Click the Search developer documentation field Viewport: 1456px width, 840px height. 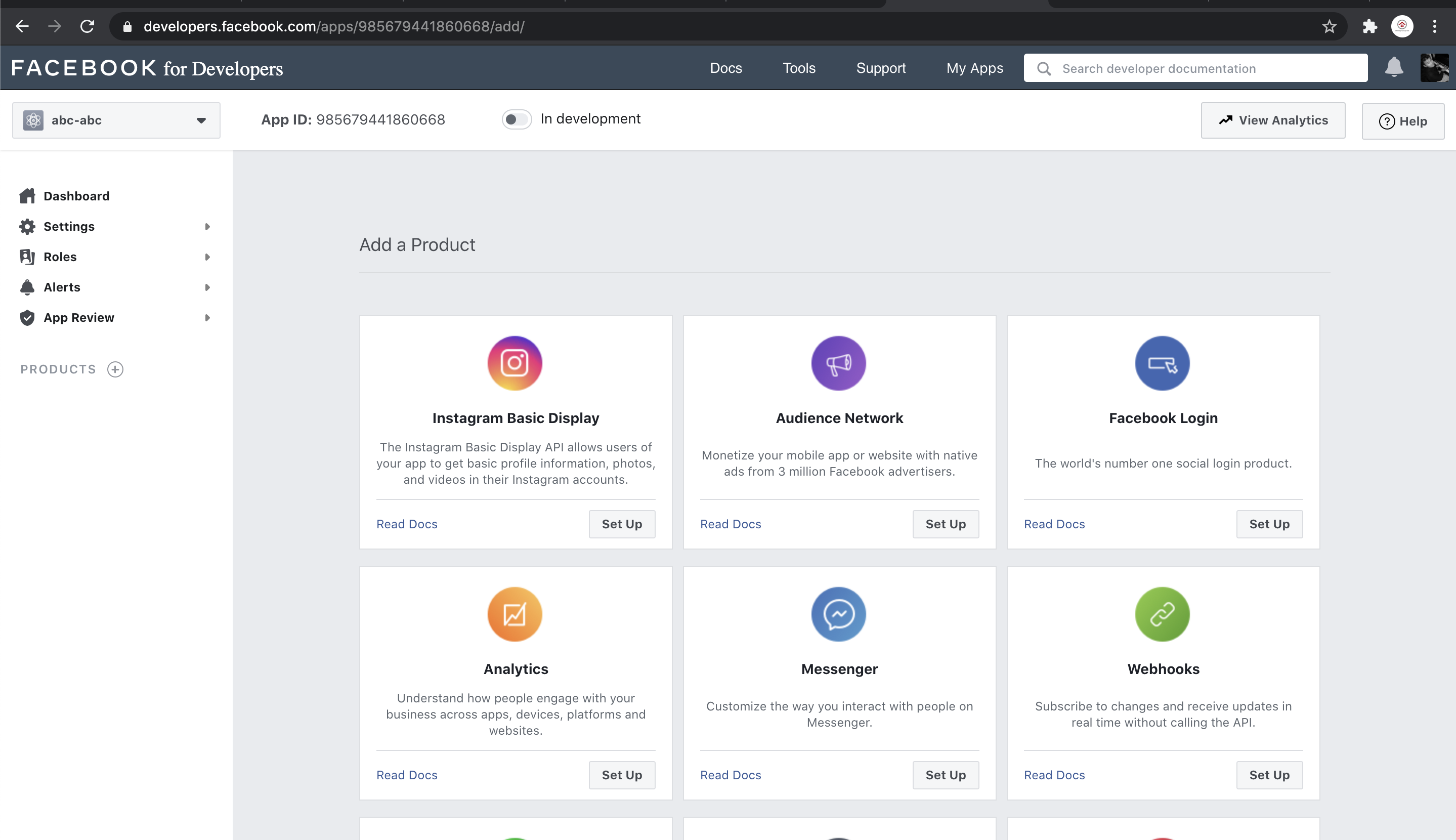1195,68
